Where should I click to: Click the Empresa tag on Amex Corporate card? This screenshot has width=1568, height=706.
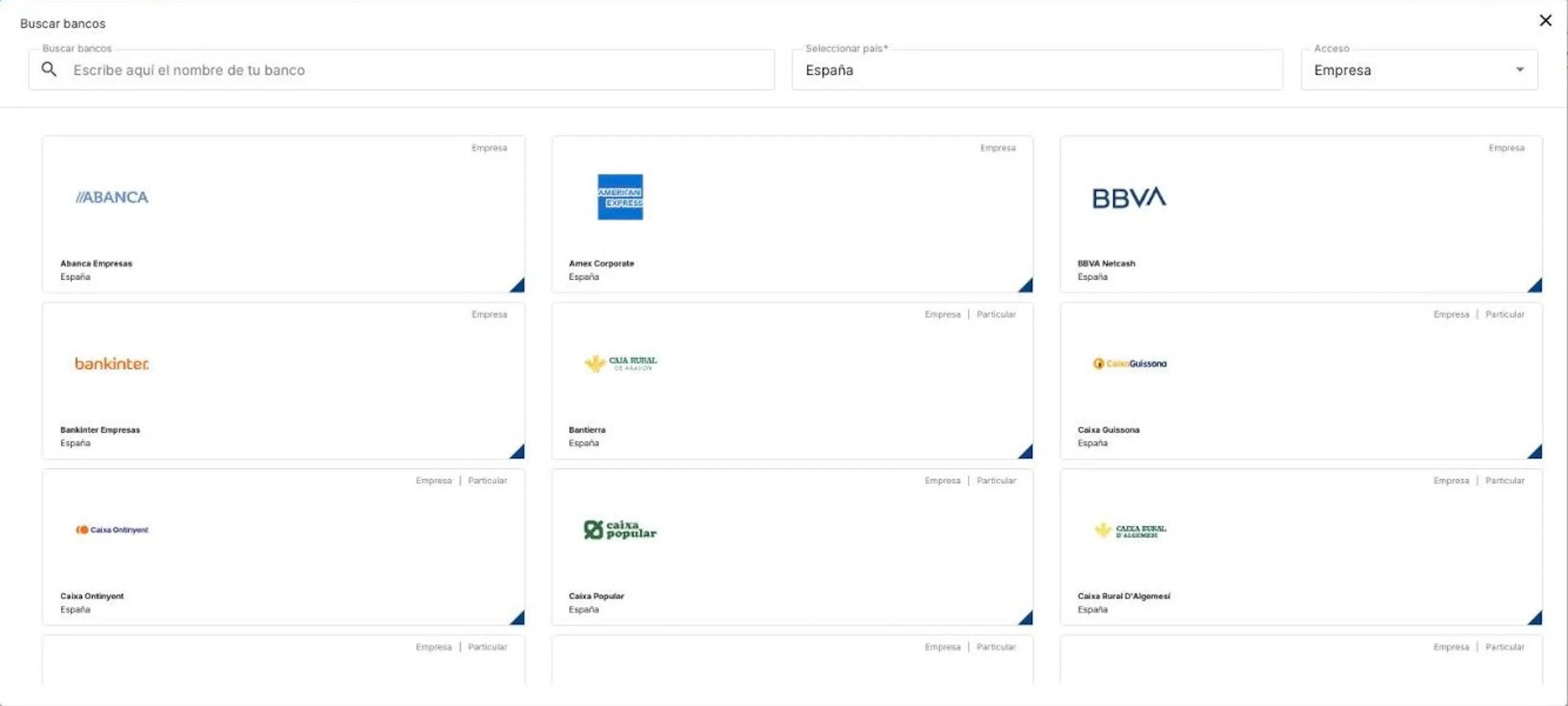click(998, 148)
